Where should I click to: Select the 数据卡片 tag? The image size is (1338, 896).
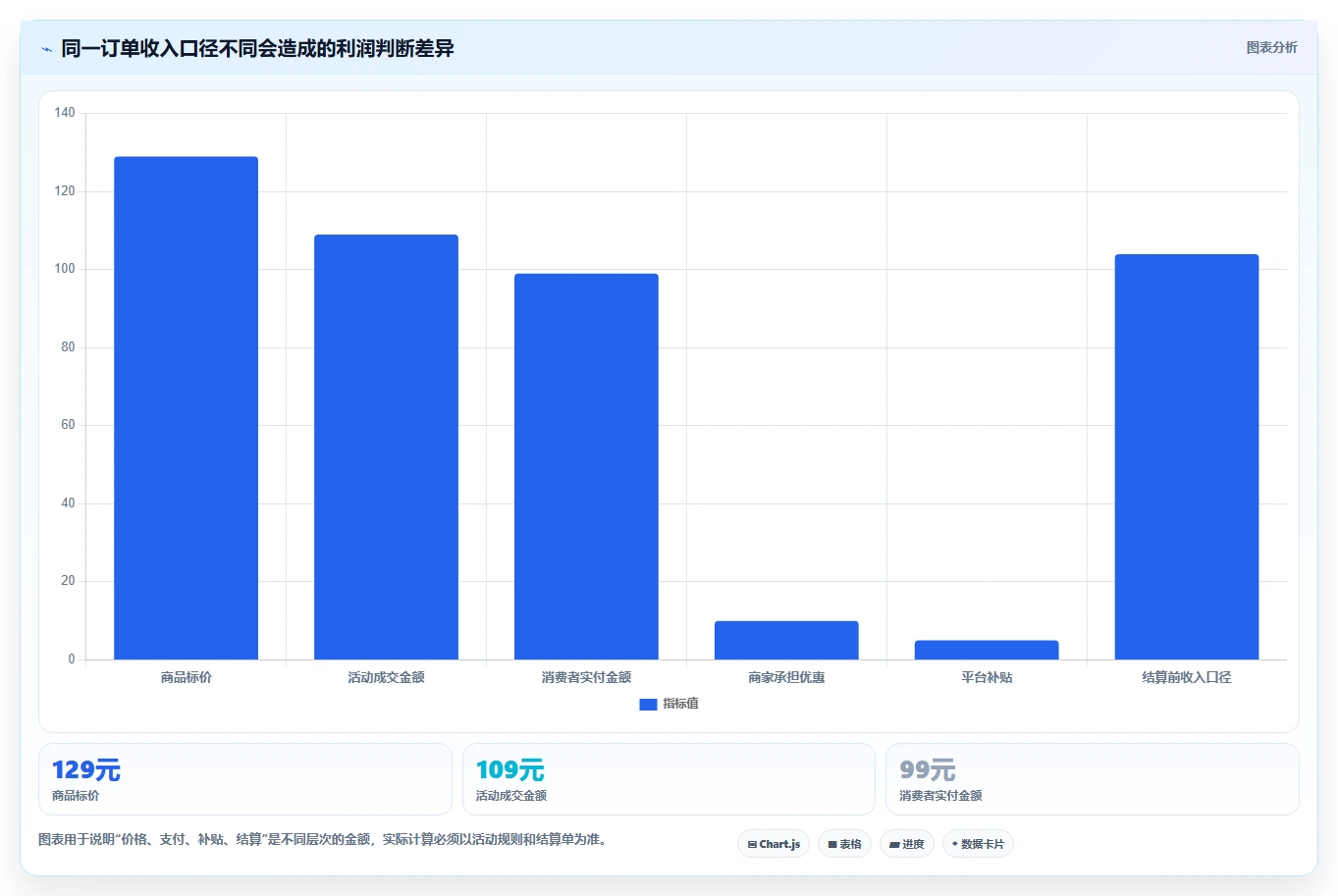(978, 844)
